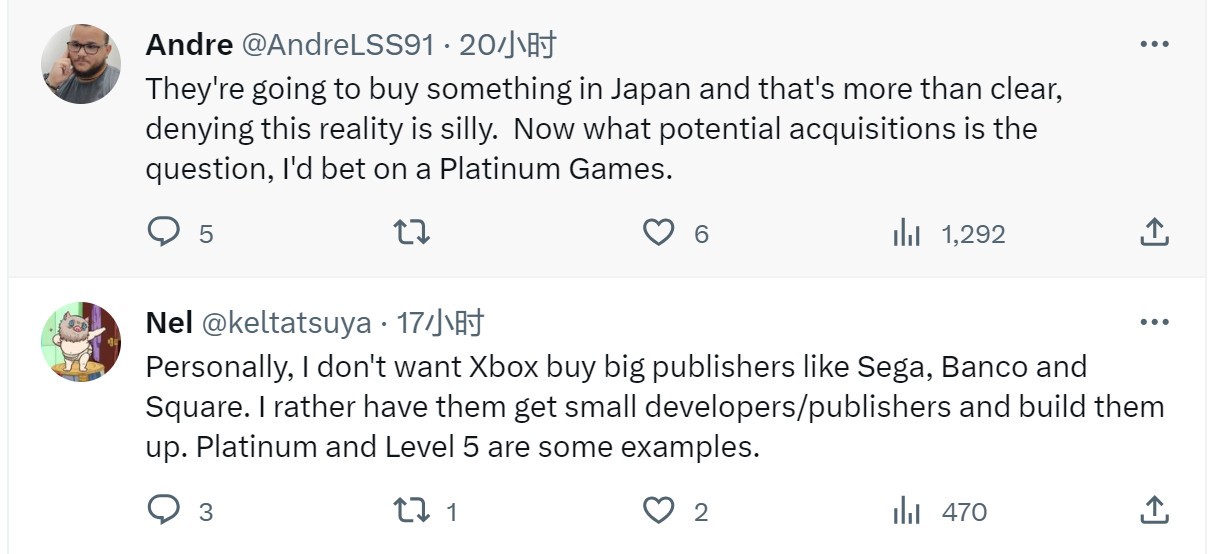Image resolution: width=1214 pixels, height=554 pixels.
Task: Retweet Andre's Platinum Games tweet
Action: point(411,233)
